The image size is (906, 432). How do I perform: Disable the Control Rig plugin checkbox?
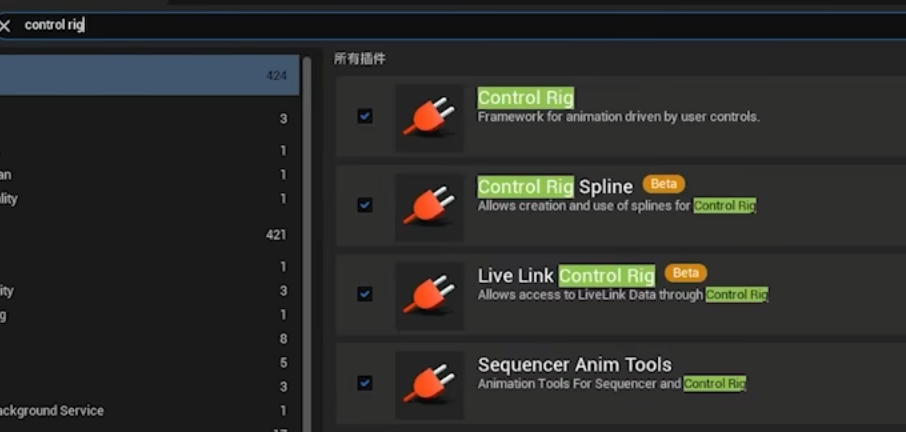[x=365, y=116]
